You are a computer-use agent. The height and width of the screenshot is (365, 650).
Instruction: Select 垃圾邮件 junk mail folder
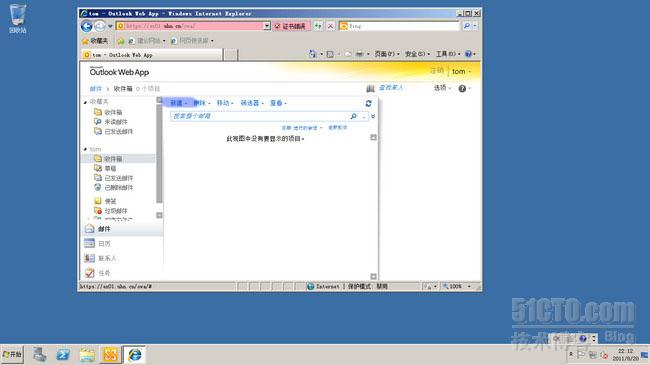[x=111, y=211]
